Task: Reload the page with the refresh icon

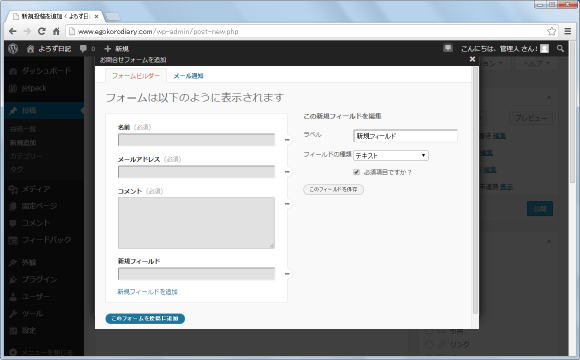Action: [x=41, y=31]
